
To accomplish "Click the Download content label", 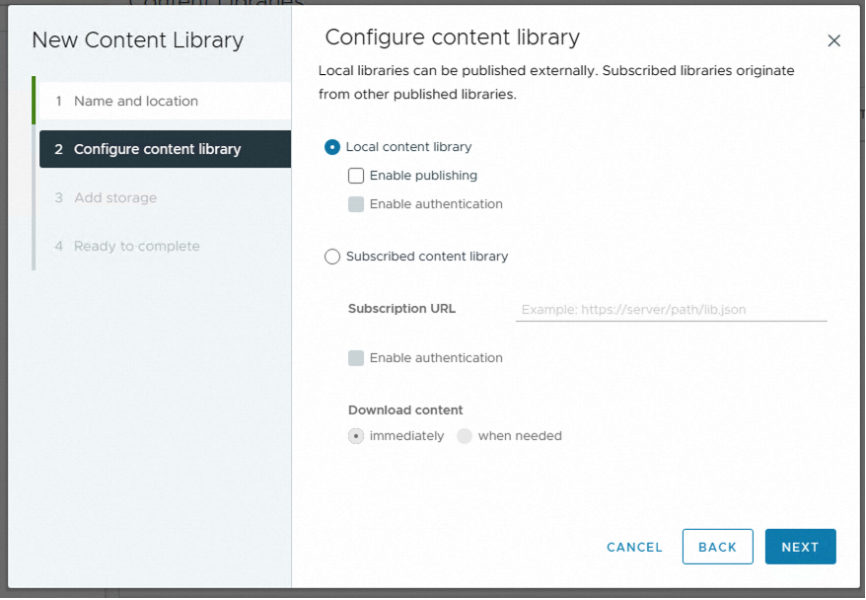I will tap(405, 410).
